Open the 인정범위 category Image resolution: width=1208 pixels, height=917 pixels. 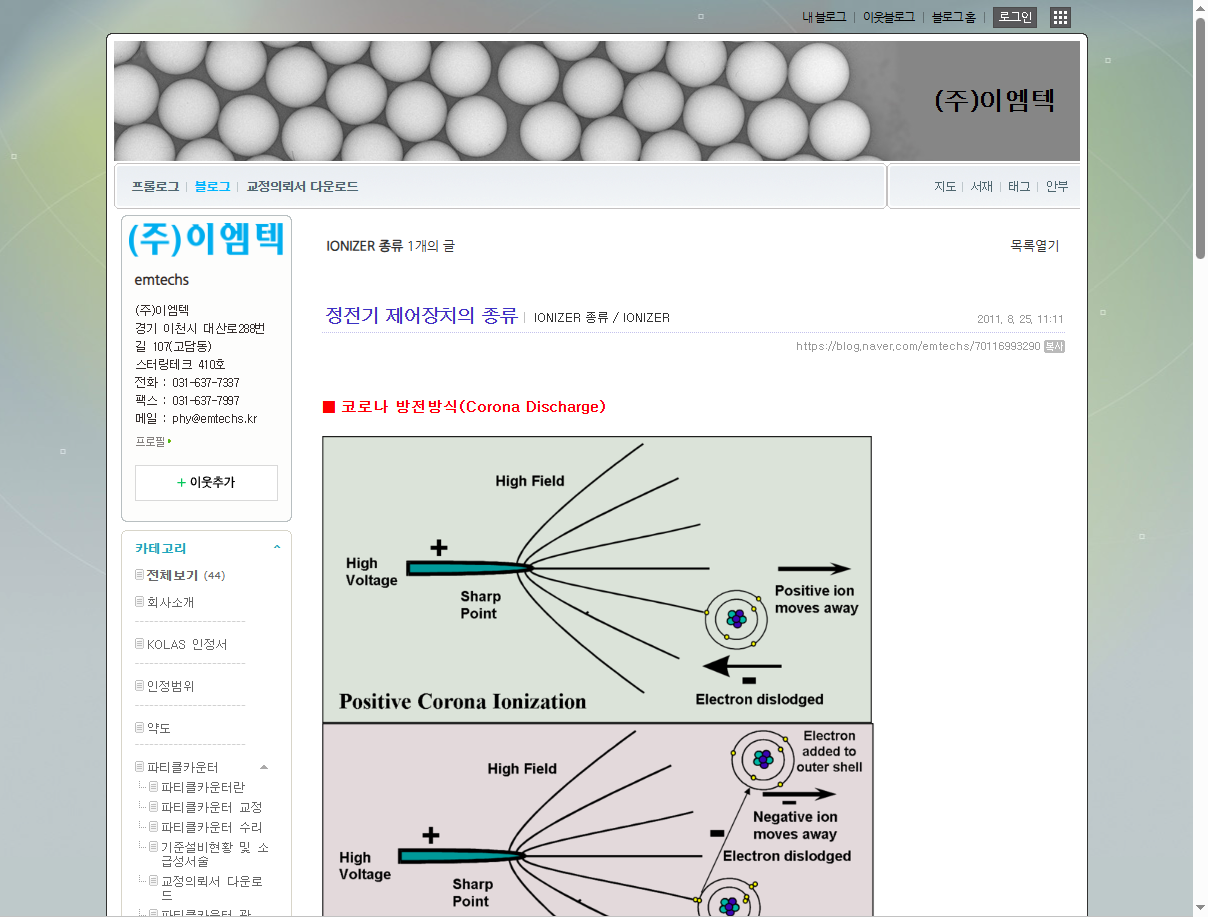click(x=171, y=686)
